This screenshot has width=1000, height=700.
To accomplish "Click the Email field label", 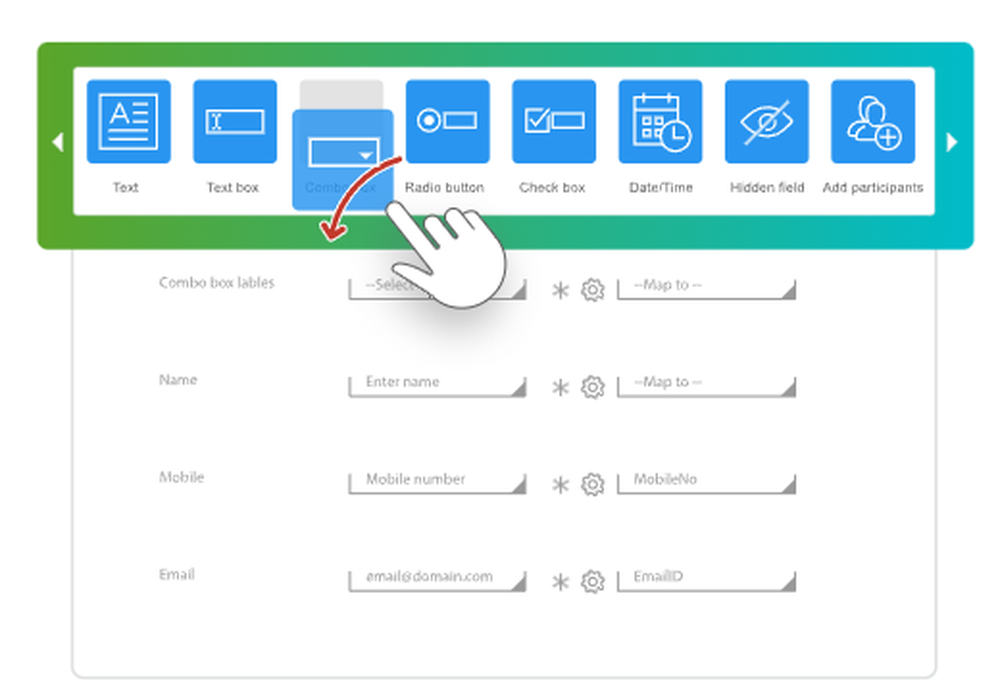I will 177,574.
